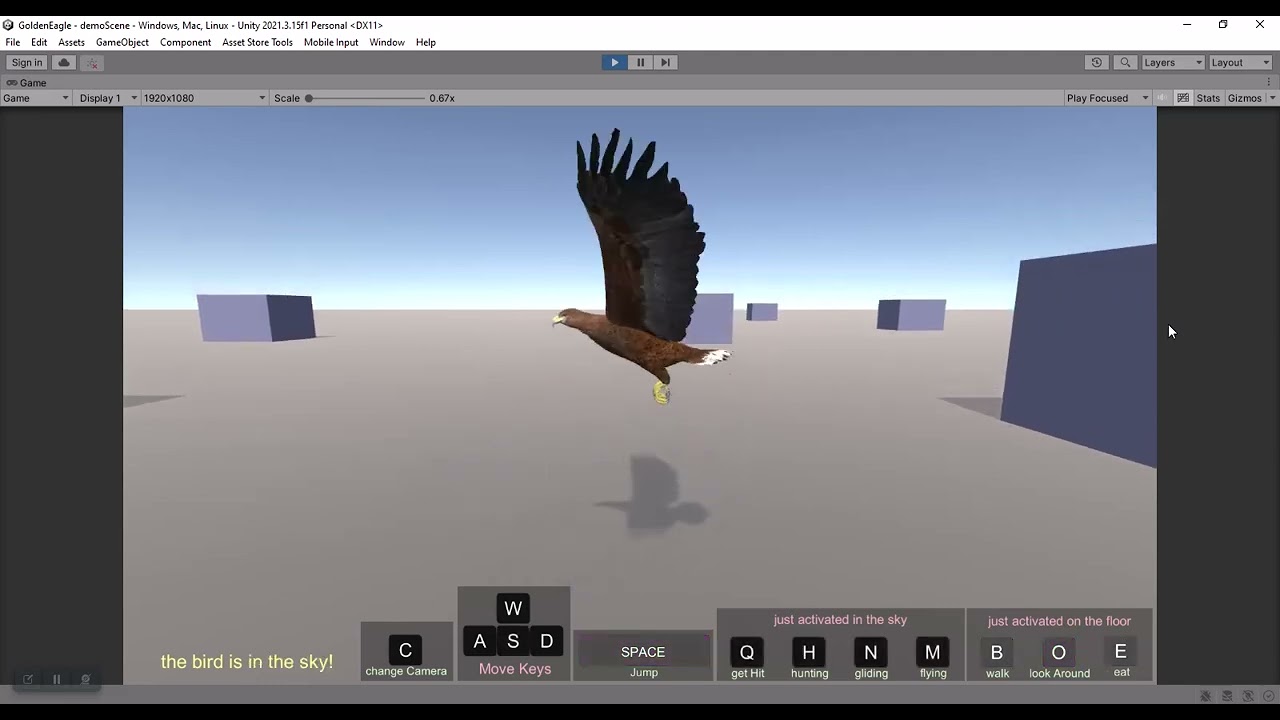Click the B walk key
The height and width of the screenshot is (720, 1280).
(x=997, y=652)
